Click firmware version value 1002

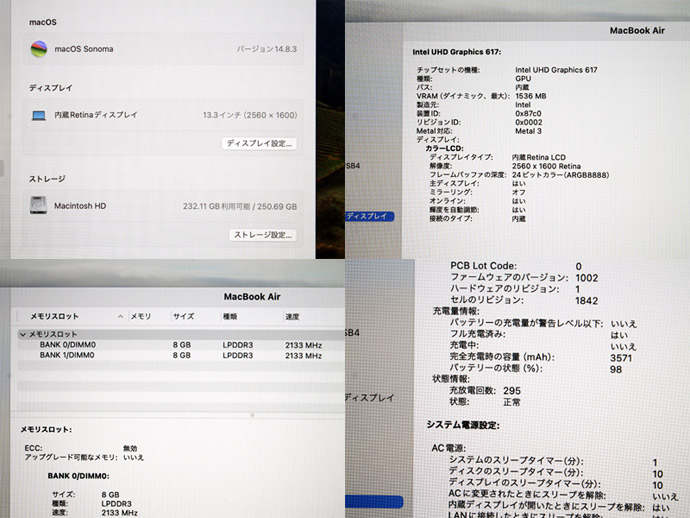587,278
